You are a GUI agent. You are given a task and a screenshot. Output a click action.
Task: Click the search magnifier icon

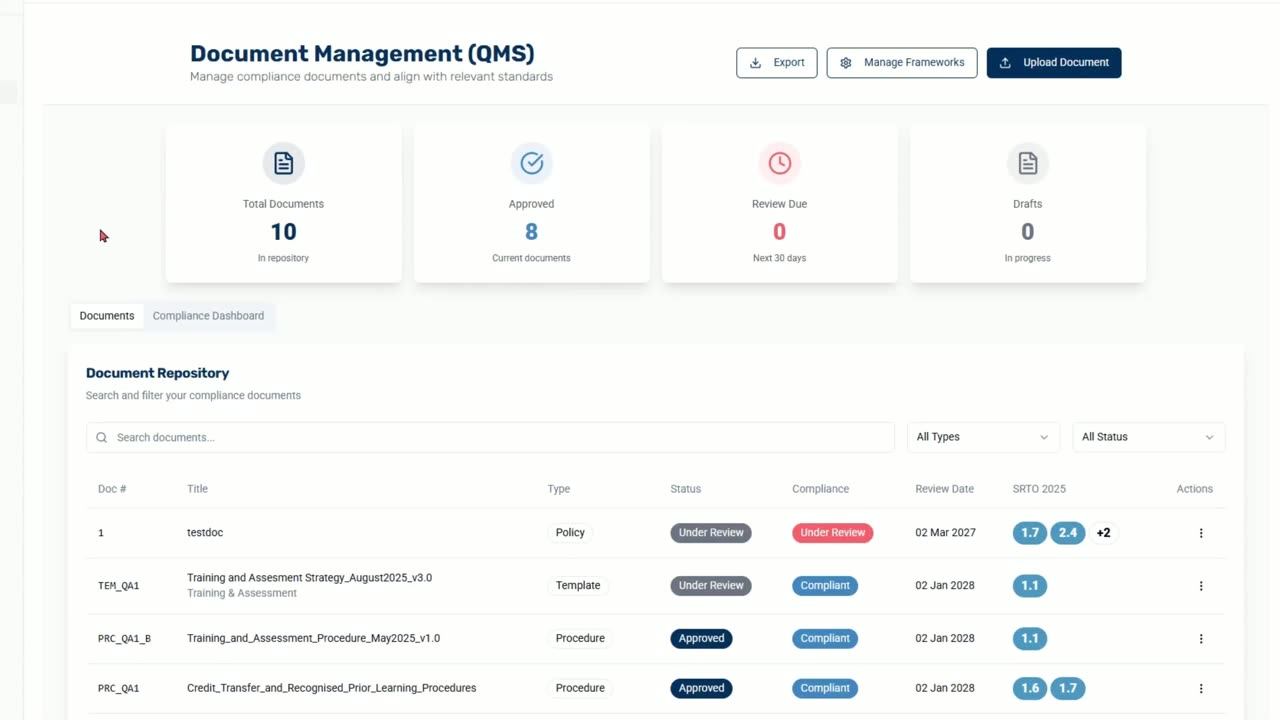click(101, 437)
